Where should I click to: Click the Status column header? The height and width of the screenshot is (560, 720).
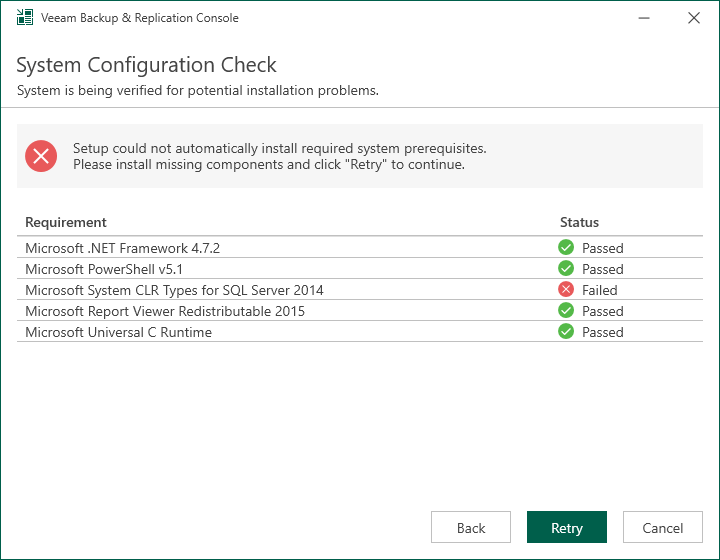click(579, 222)
